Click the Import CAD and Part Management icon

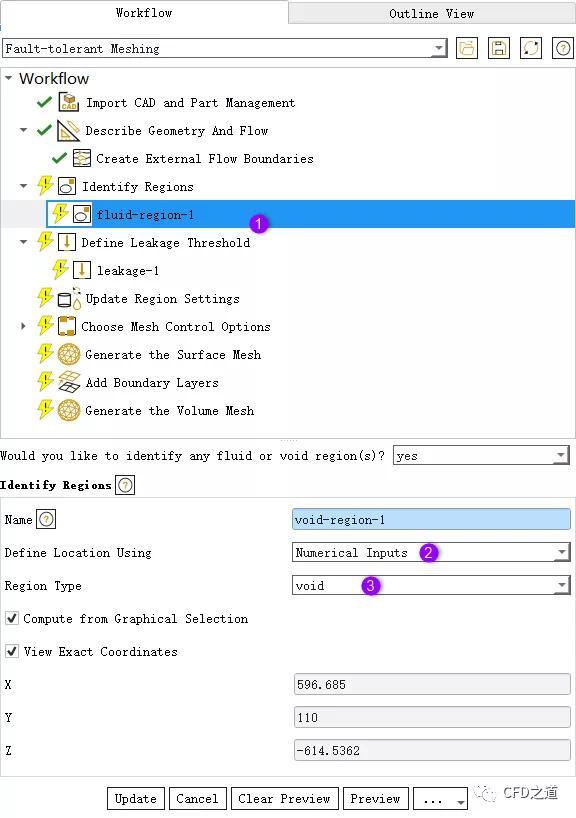[x=68, y=102]
